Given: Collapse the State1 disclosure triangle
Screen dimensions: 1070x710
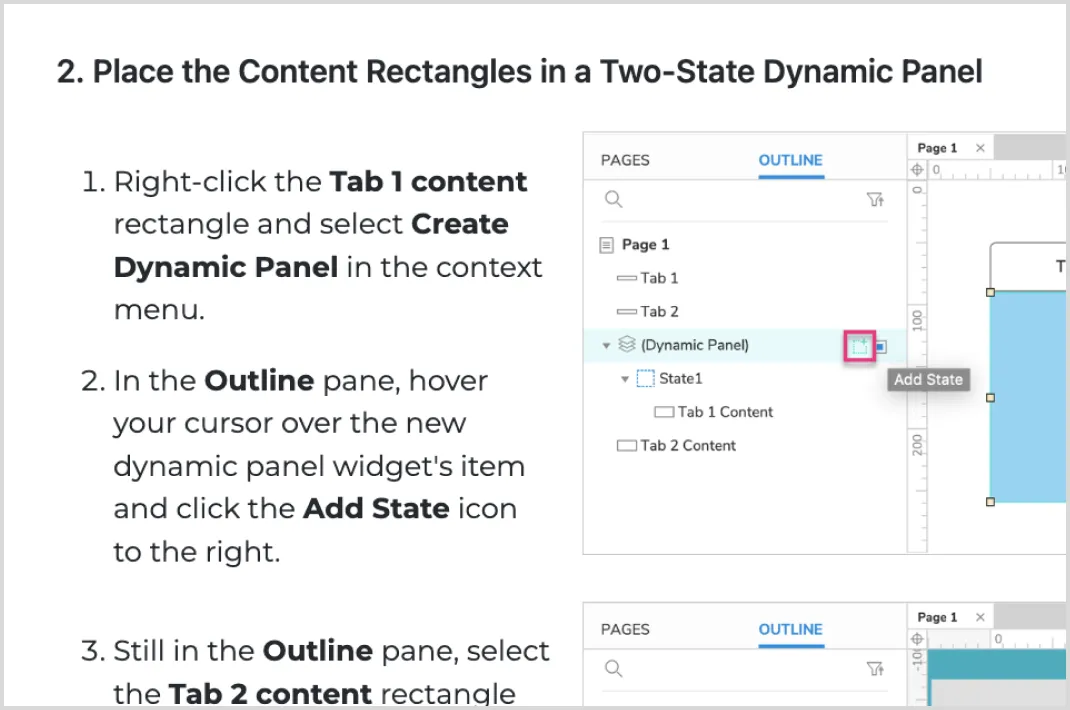Looking at the screenshot, I should 624,379.
